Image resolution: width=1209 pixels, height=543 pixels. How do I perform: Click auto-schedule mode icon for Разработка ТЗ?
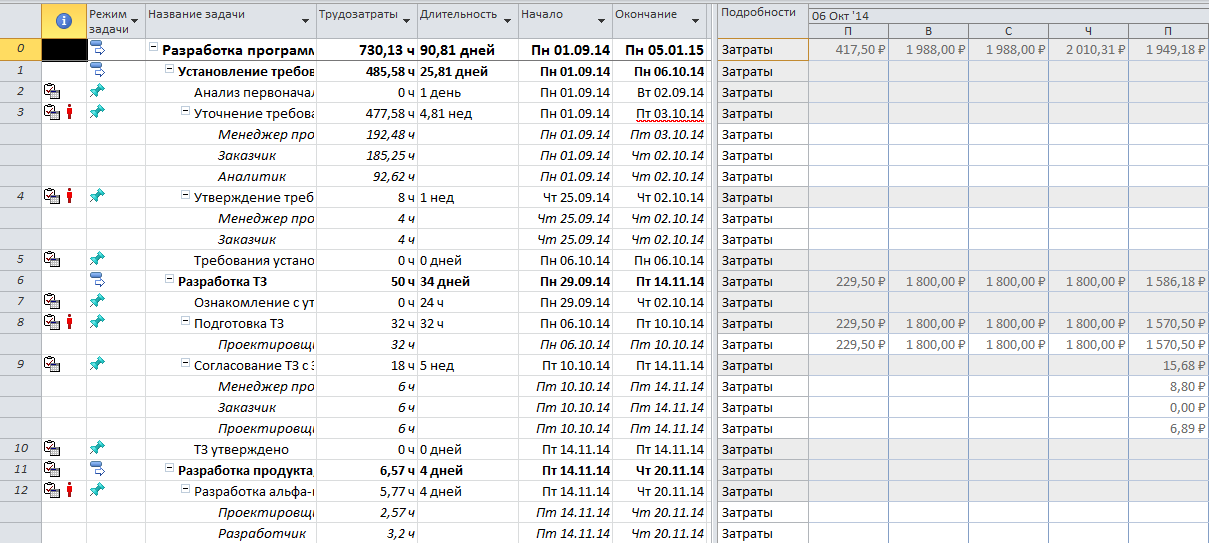point(98,281)
